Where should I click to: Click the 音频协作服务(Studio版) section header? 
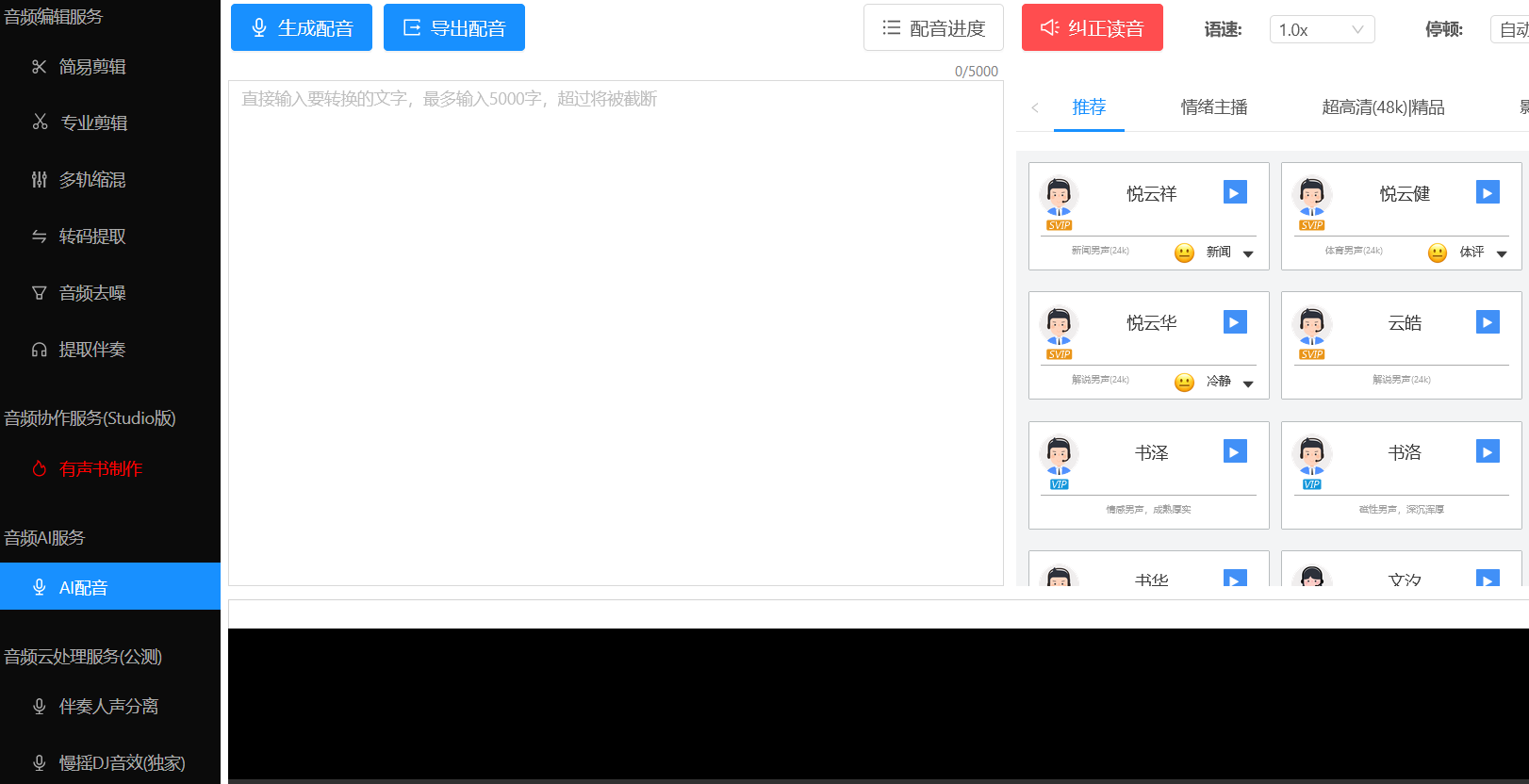point(90,418)
